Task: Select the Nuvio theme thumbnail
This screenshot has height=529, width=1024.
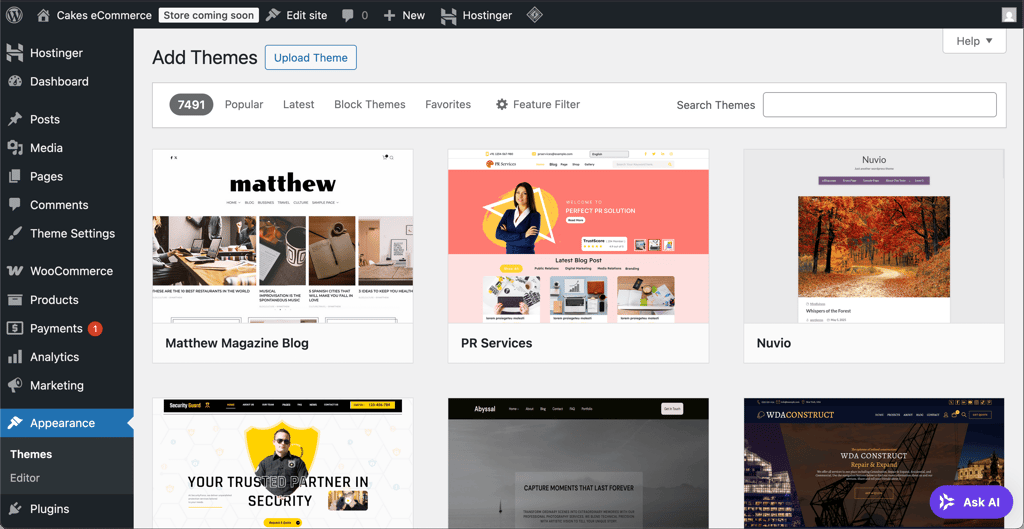Action: point(874,236)
